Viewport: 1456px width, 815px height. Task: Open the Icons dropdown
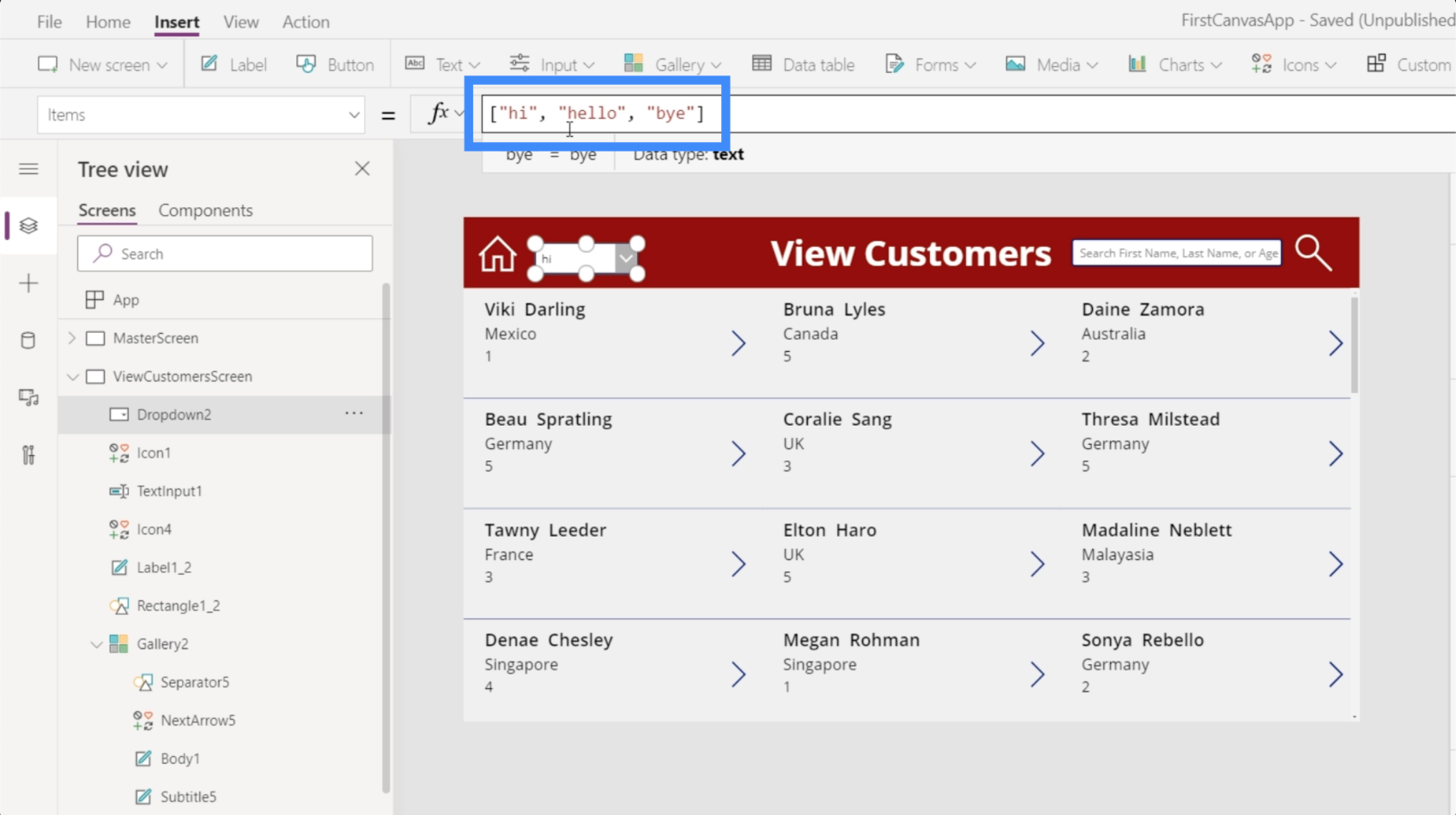coord(1294,64)
